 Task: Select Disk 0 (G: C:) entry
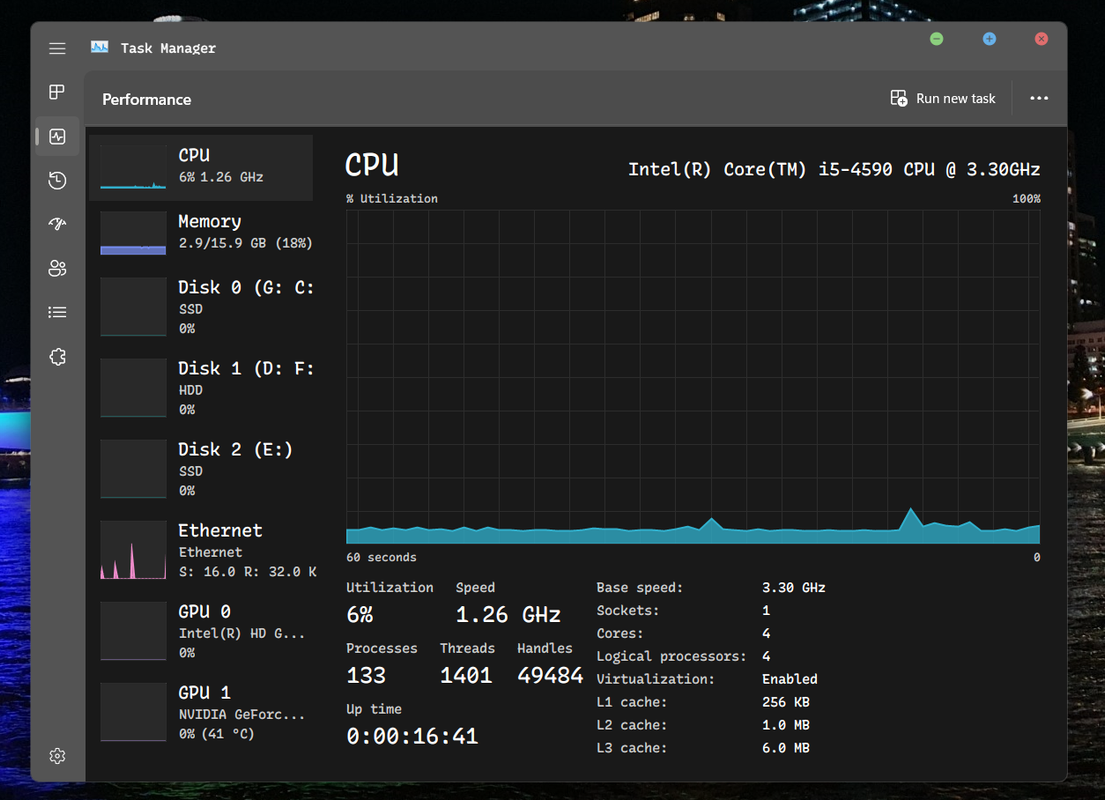click(x=201, y=307)
